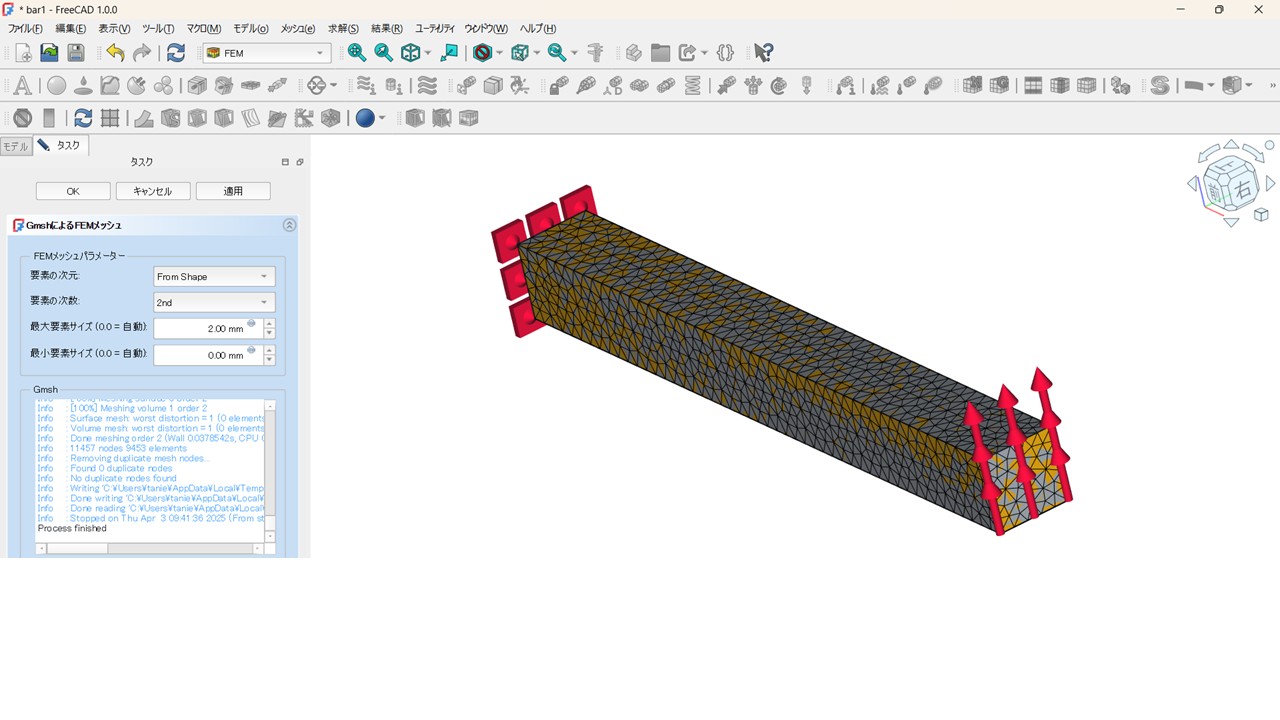The image size is (1280, 720).
Task: Click the spring constraint coil icon
Action: pos(693,86)
